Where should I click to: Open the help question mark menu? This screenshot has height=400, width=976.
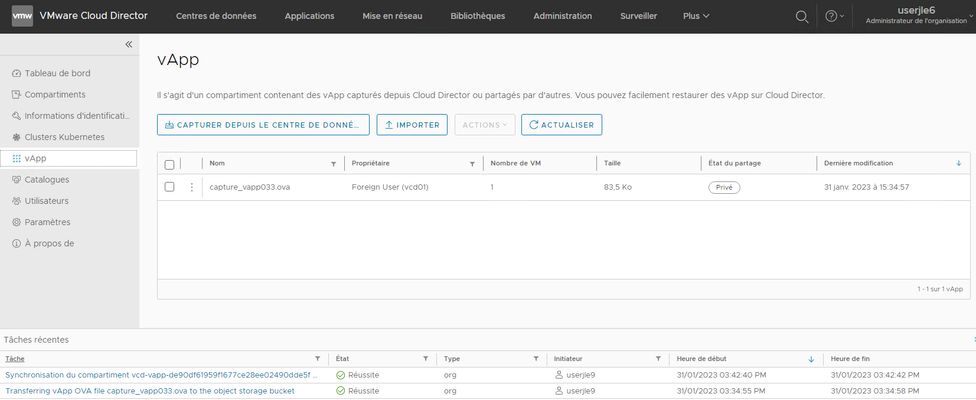[x=834, y=16]
